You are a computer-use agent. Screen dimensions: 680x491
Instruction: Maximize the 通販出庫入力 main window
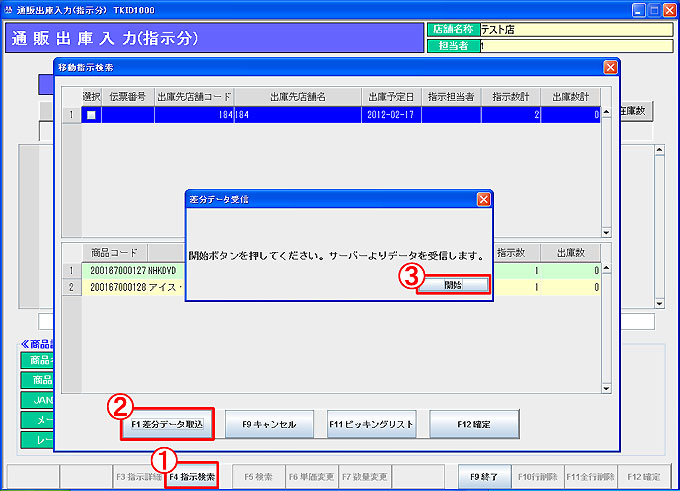click(654, 10)
